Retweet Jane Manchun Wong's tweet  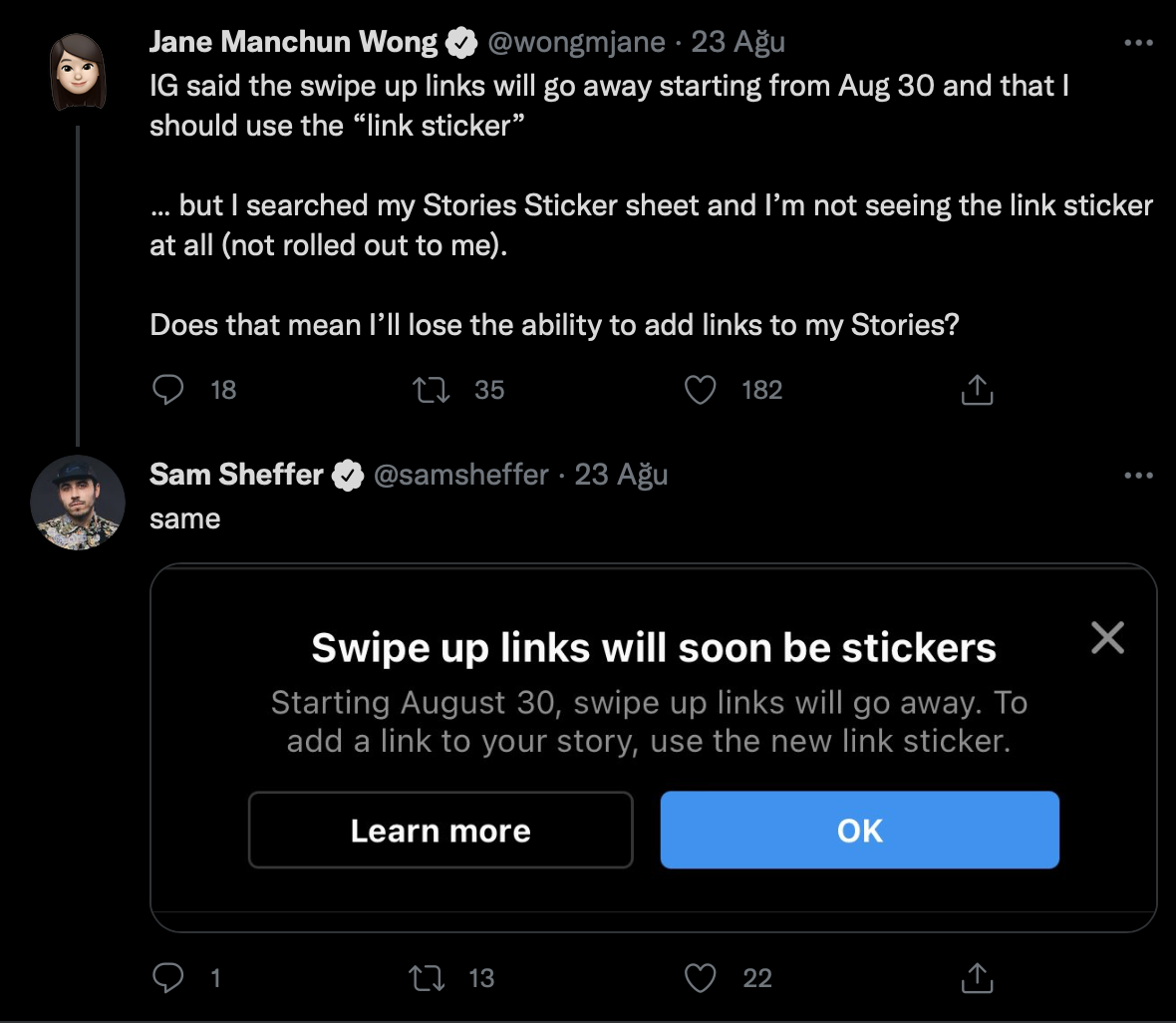(x=432, y=390)
